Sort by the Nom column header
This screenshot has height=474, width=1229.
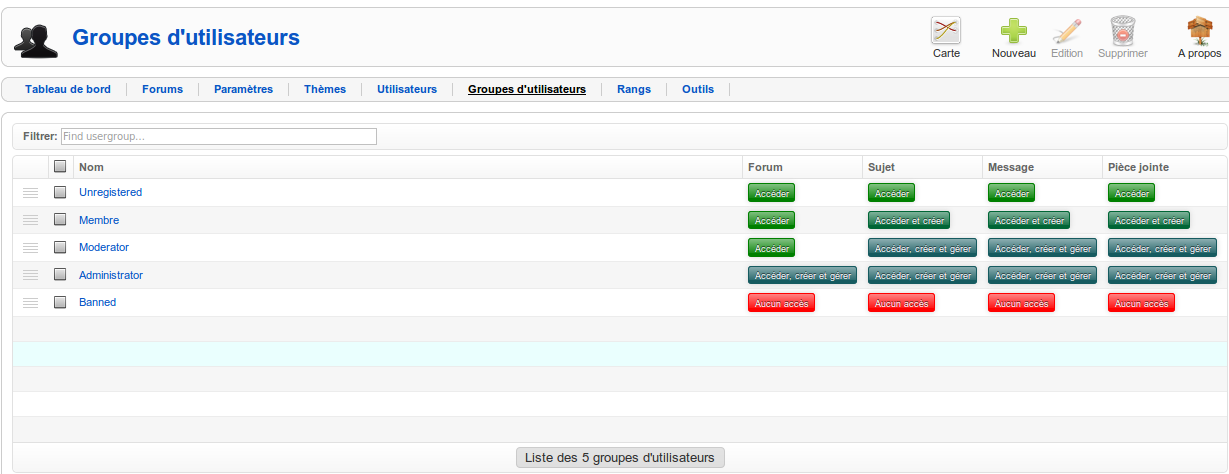coord(91,167)
